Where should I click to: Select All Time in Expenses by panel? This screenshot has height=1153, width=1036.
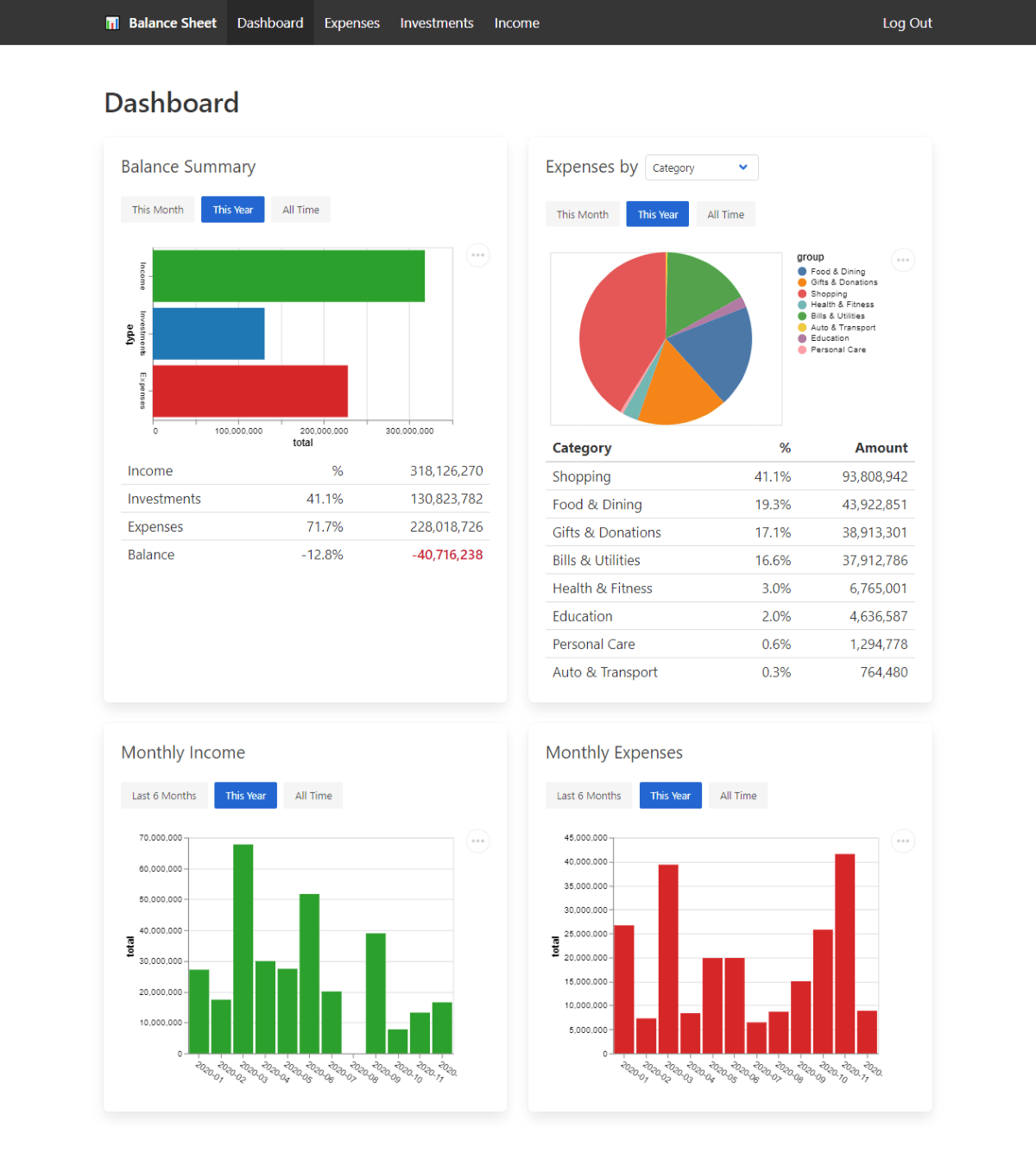tap(725, 215)
